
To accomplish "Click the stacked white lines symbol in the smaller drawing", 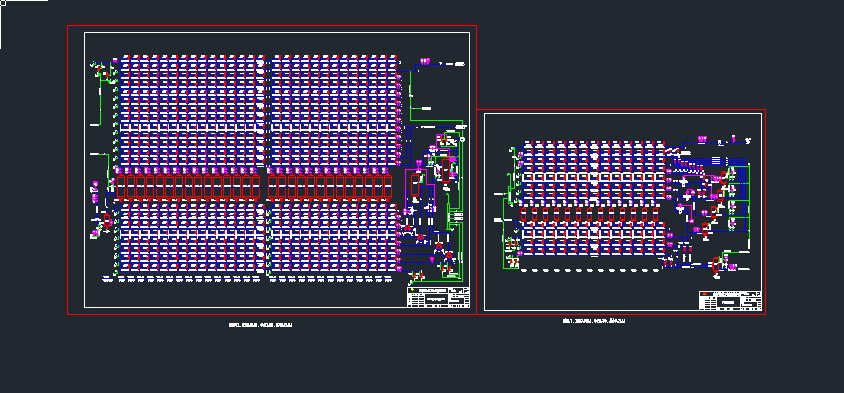I will click(716, 160).
